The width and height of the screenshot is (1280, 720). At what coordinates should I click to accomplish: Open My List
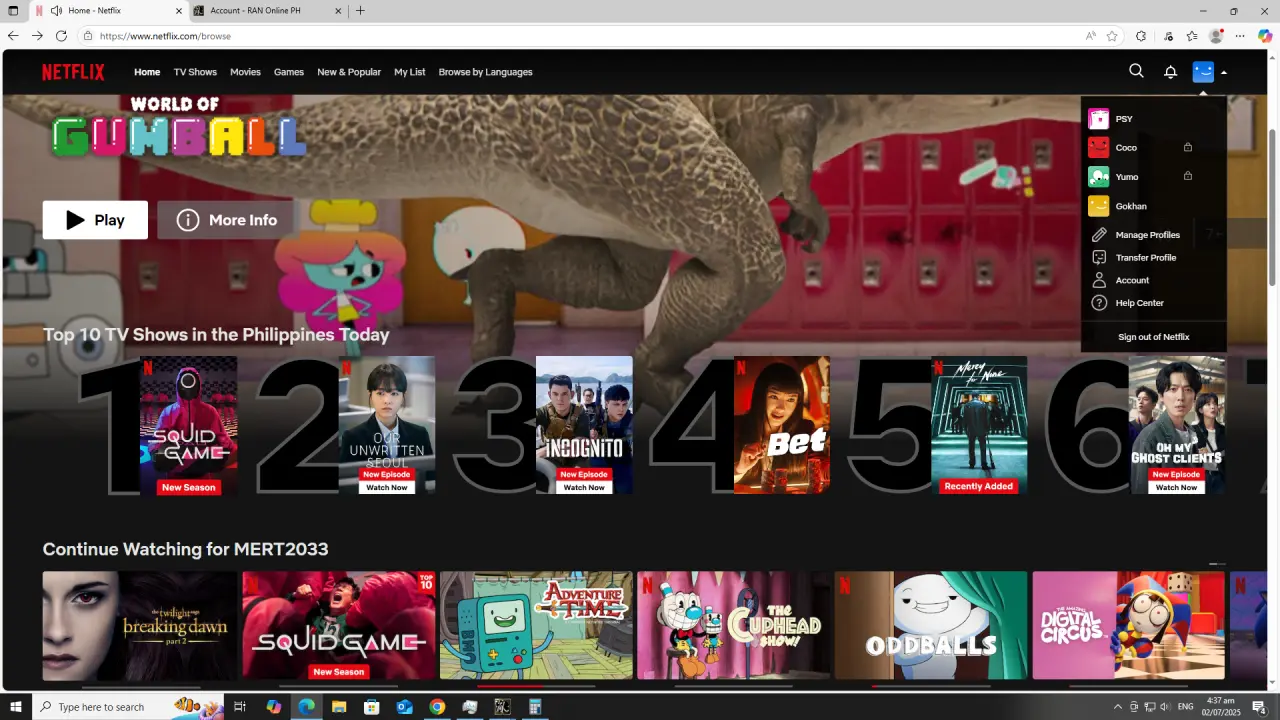pos(410,72)
